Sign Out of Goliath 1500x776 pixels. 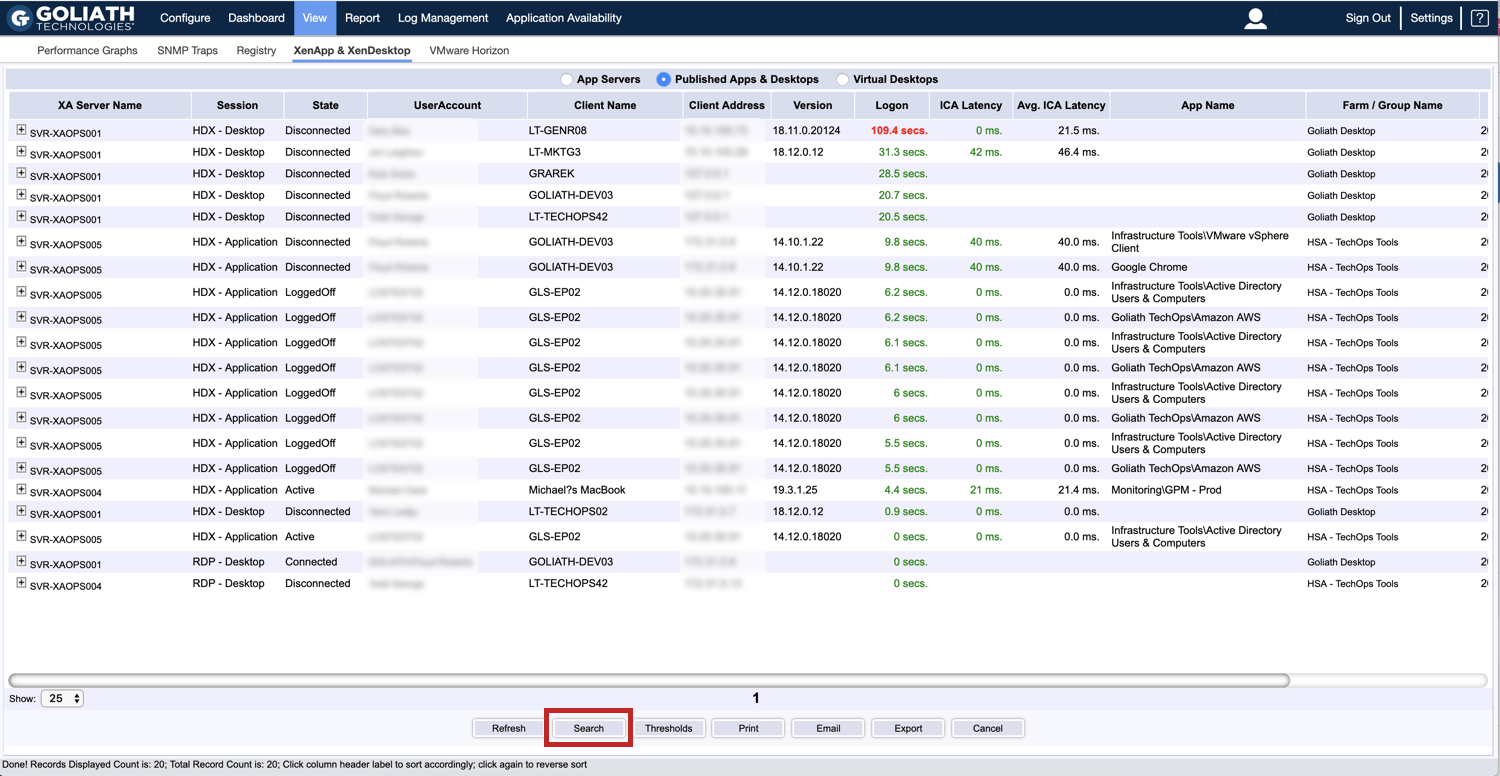click(x=1367, y=17)
